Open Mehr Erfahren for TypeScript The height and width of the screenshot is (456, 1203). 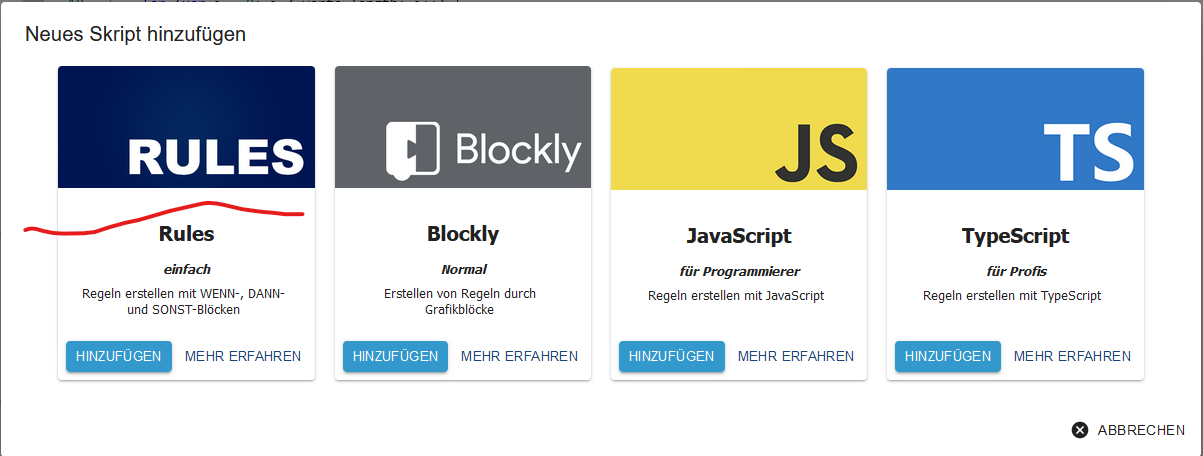tap(1072, 357)
